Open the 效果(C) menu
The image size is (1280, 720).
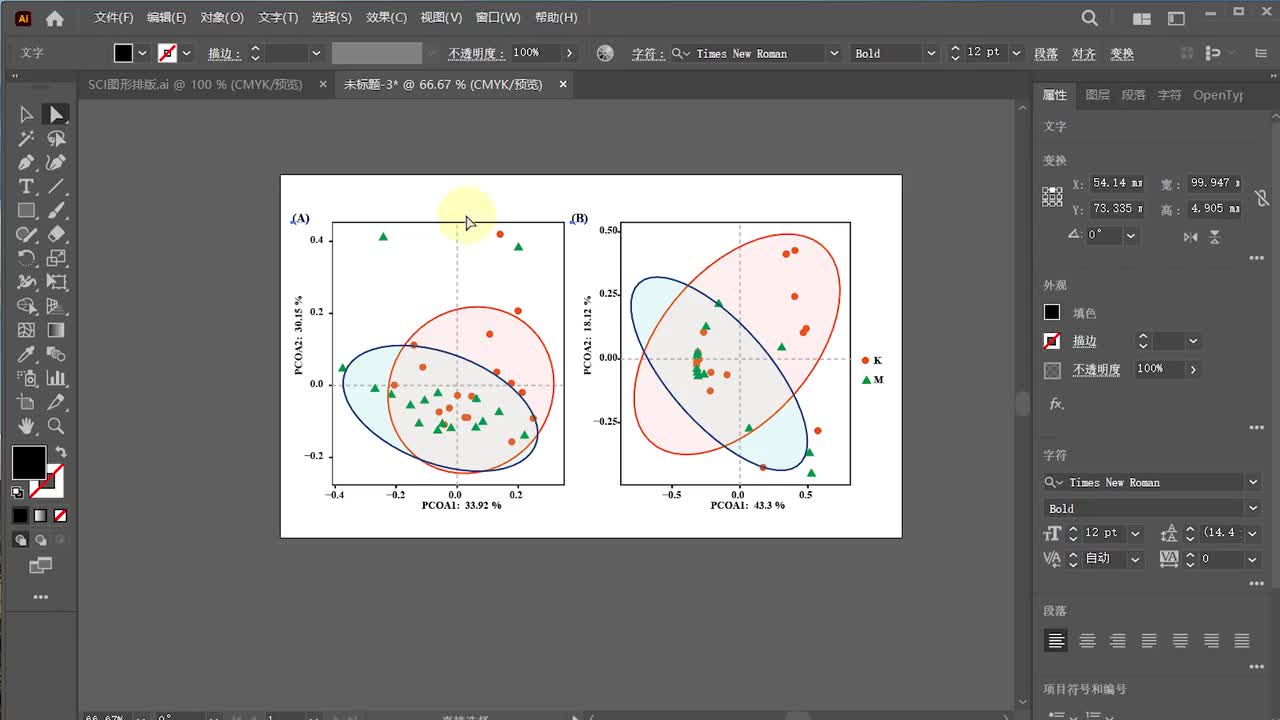click(386, 17)
